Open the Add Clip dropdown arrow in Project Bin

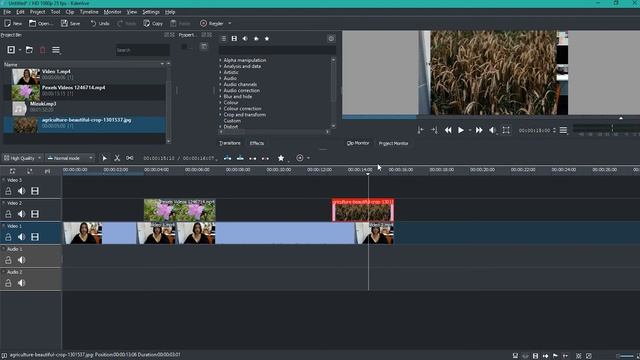click(20, 50)
